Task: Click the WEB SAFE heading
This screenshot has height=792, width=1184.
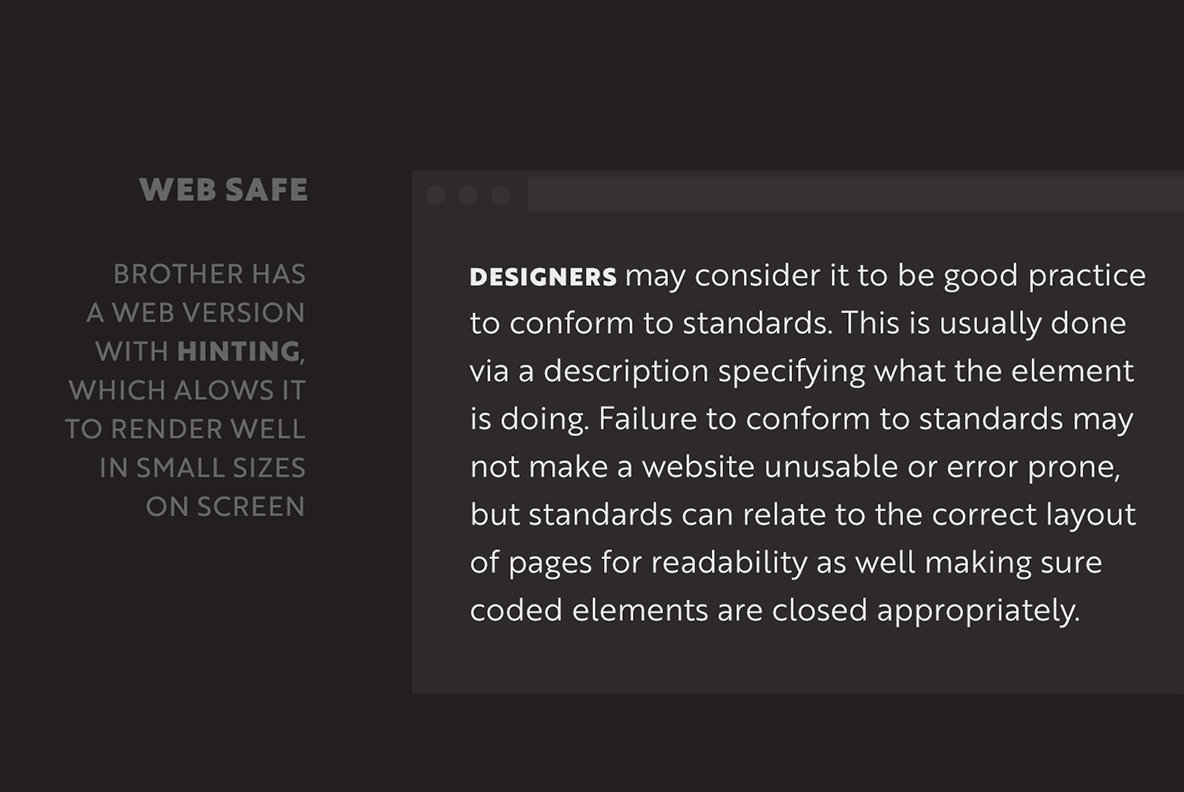Action: coord(223,190)
